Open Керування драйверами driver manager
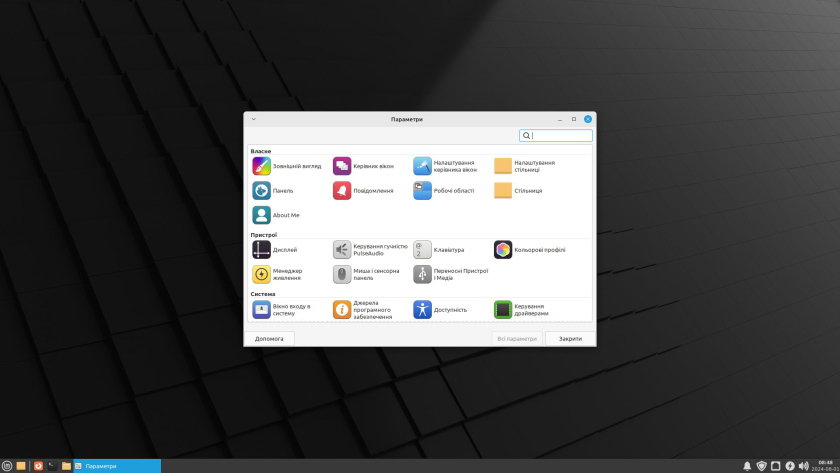Image resolution: width=840 pixels, height=473 pixels. pyautogui.click(x=521, y=310)
